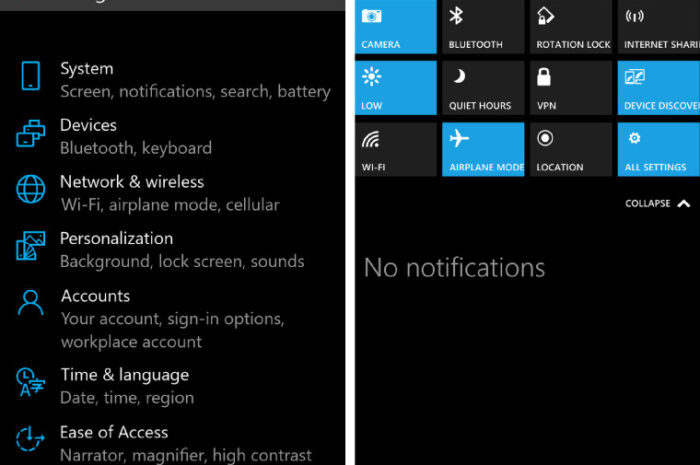
Task: Click the quiet hours moon icon
Action: (459, 76)
